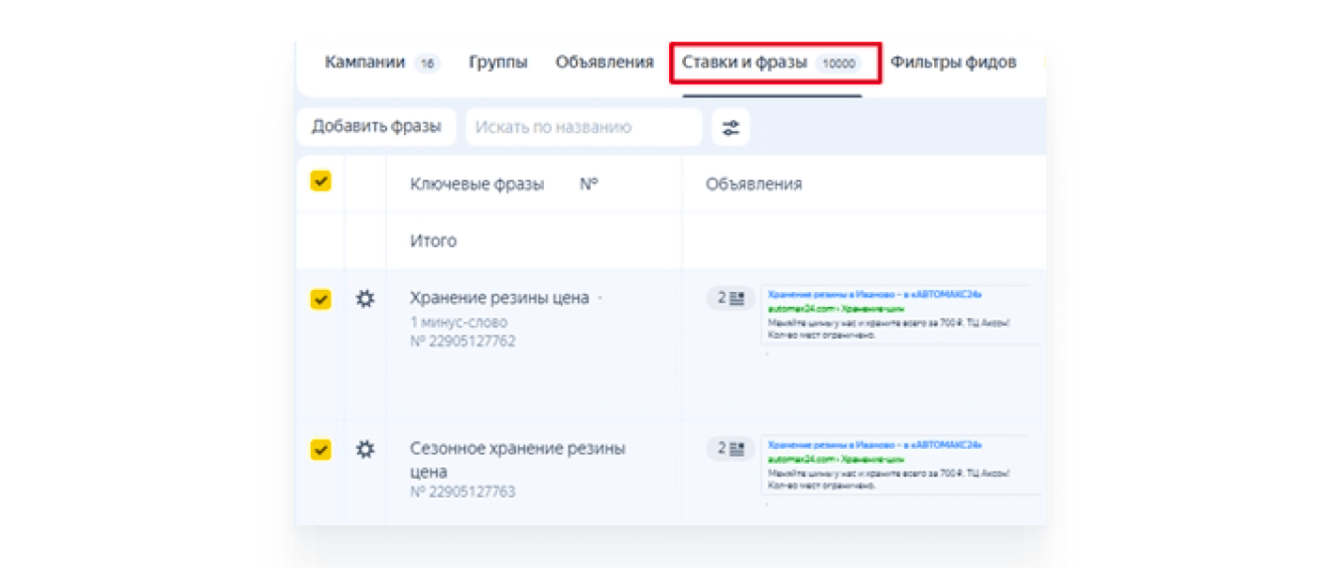Open the 2-ads badge in the second phrase row
This screenshot has height=568, width=1340.
coord(731,448)
